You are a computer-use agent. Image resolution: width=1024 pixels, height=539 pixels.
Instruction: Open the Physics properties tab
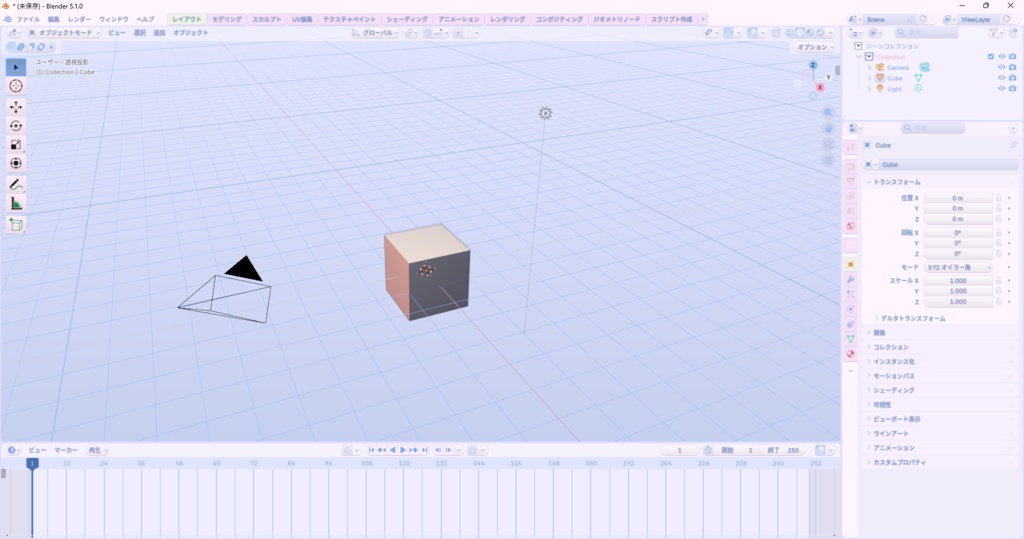coord(850,309)
